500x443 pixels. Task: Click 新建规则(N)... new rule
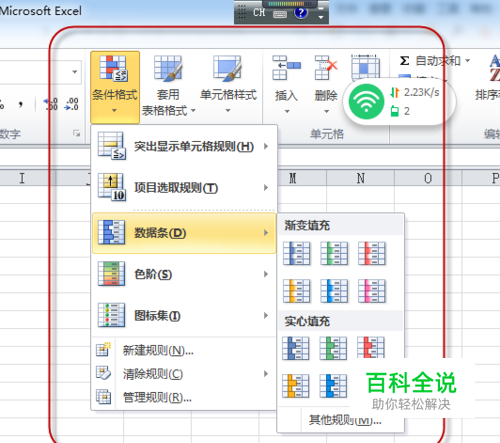[184, 350]
